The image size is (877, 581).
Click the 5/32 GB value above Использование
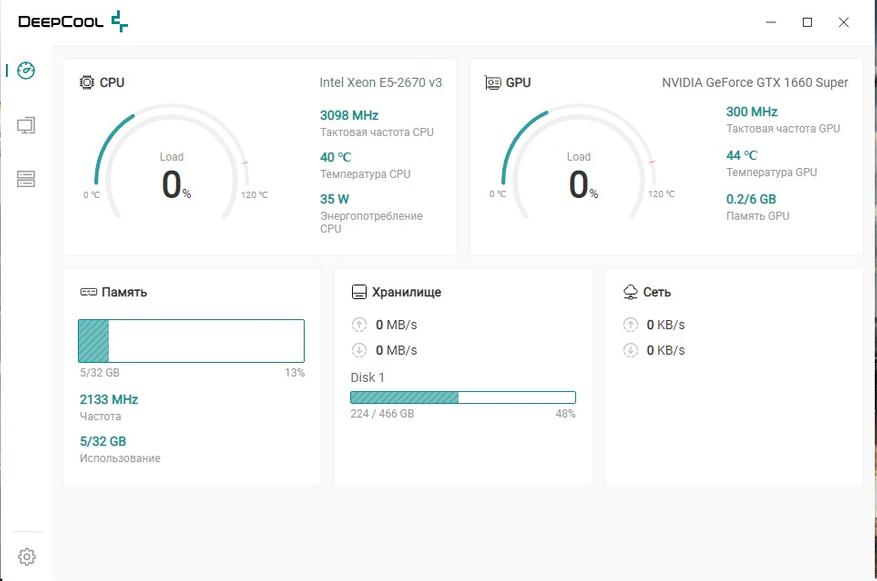(103, 441)
